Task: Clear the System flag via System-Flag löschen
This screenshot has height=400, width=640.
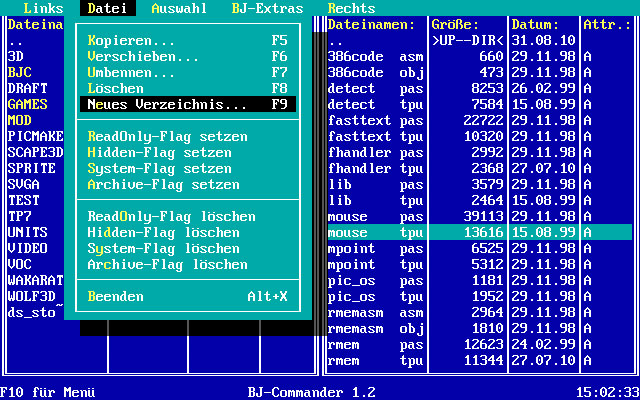Action: [x=164, y=248]
